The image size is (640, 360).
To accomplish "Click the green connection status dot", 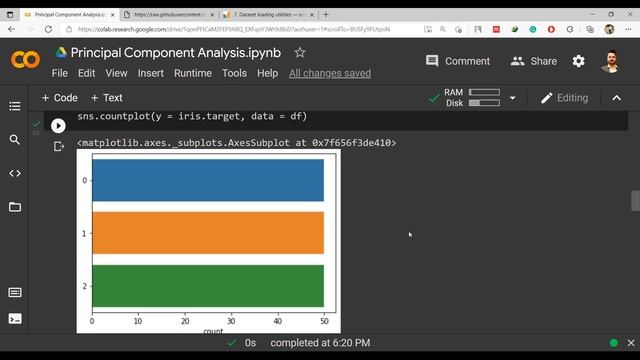I will (613, 343).
